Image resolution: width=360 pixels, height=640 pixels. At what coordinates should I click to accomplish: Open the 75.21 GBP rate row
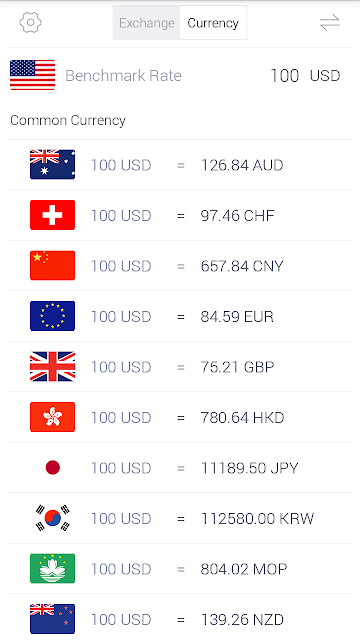click(x=180, y=367)
